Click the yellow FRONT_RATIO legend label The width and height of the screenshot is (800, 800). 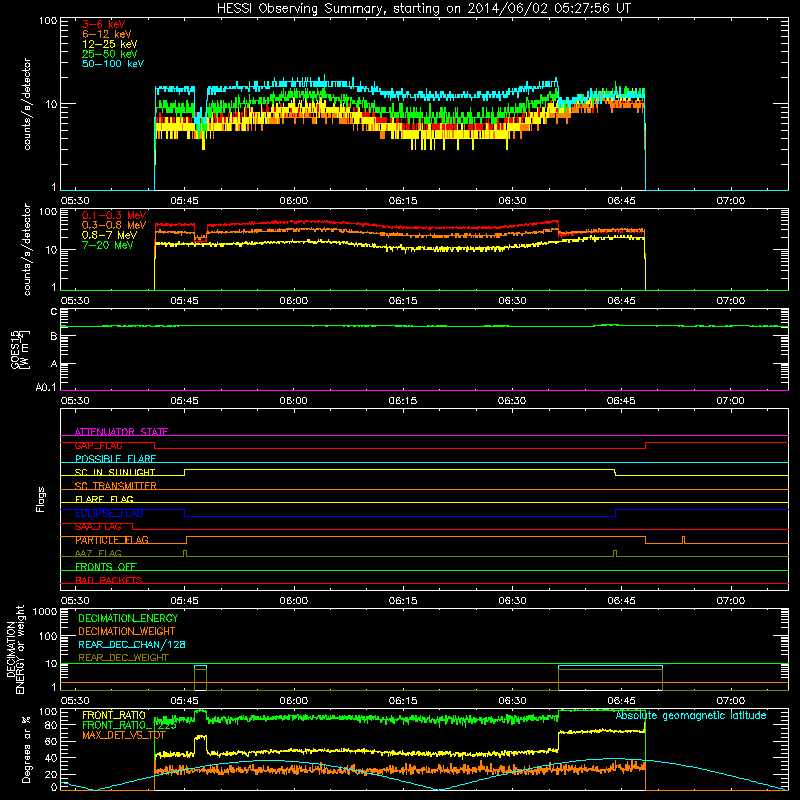pos(114,715)
